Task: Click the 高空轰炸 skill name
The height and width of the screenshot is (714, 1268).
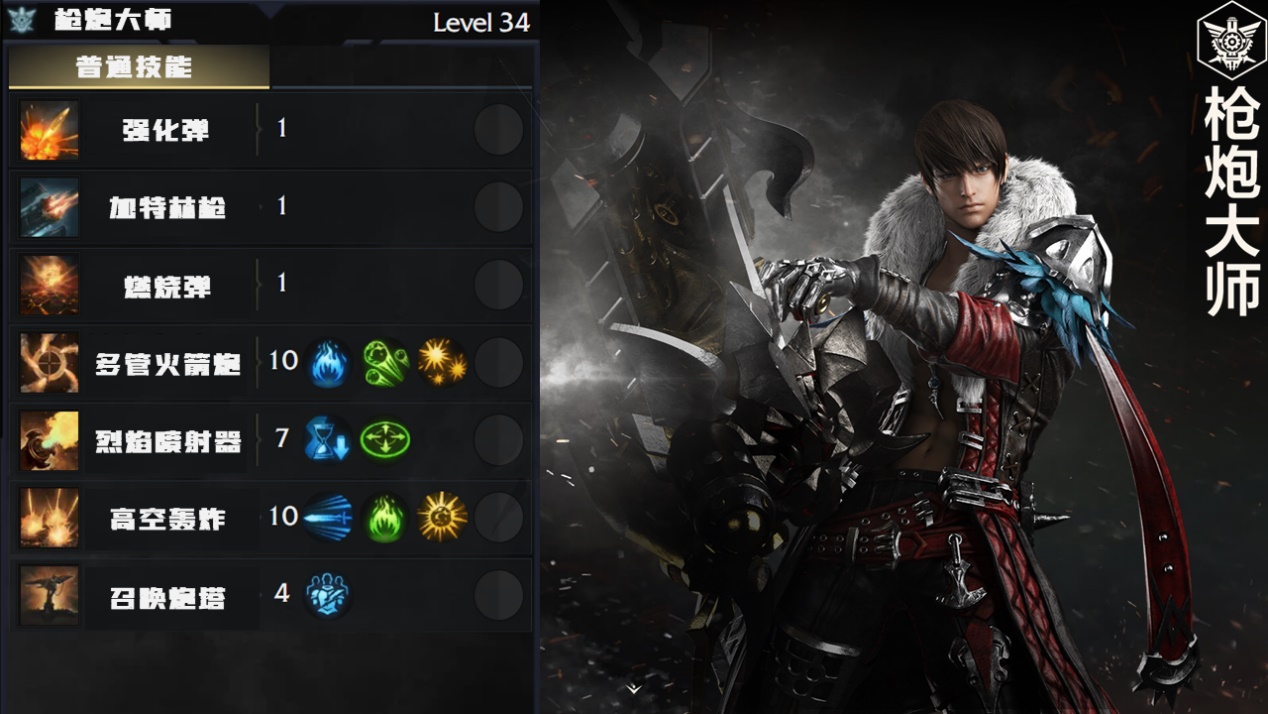Action: 168,519
